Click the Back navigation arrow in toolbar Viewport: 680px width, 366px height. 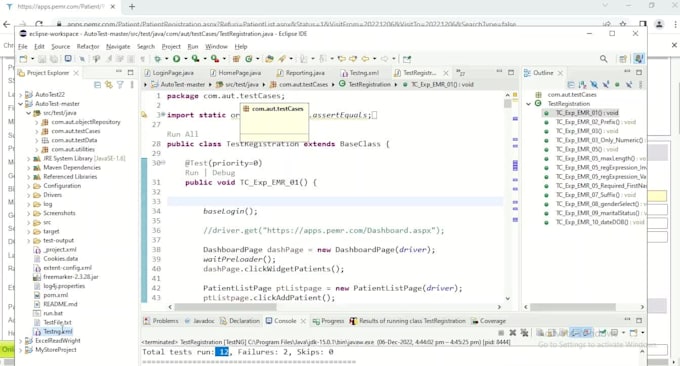[x=365, y=59]
